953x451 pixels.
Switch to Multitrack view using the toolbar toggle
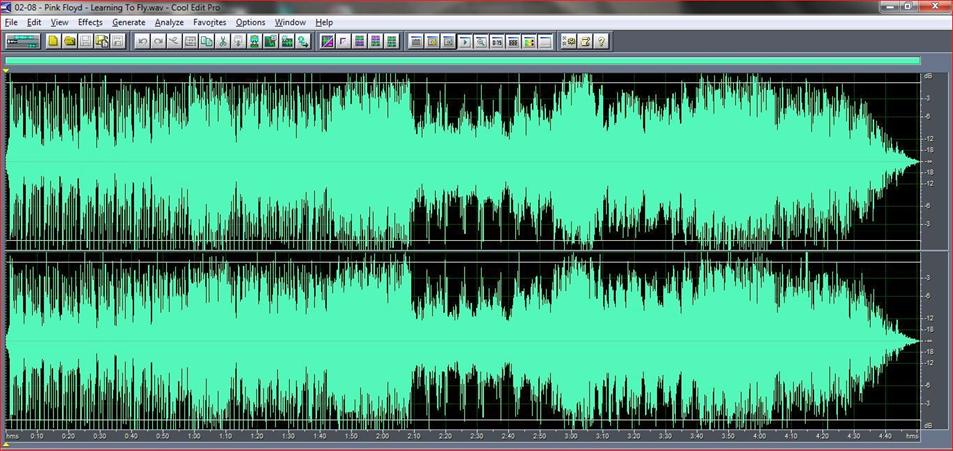click(x=23, y=41)
